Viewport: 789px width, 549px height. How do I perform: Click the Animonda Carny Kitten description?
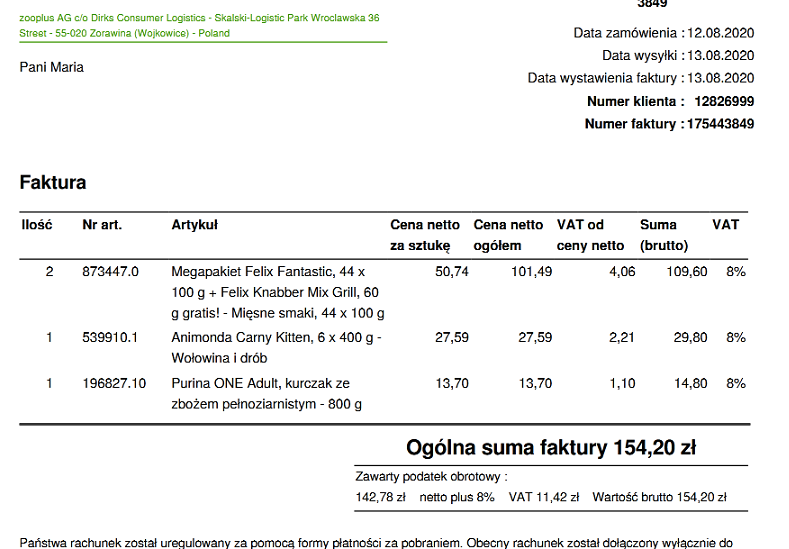[x=276, y=348]
